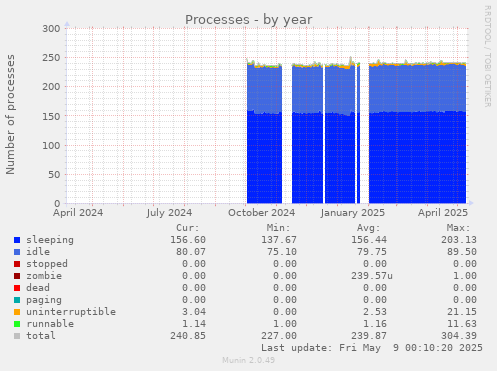Click the 50 y-axis tick label
The image size is (497, 371).
tap(54, 175)
